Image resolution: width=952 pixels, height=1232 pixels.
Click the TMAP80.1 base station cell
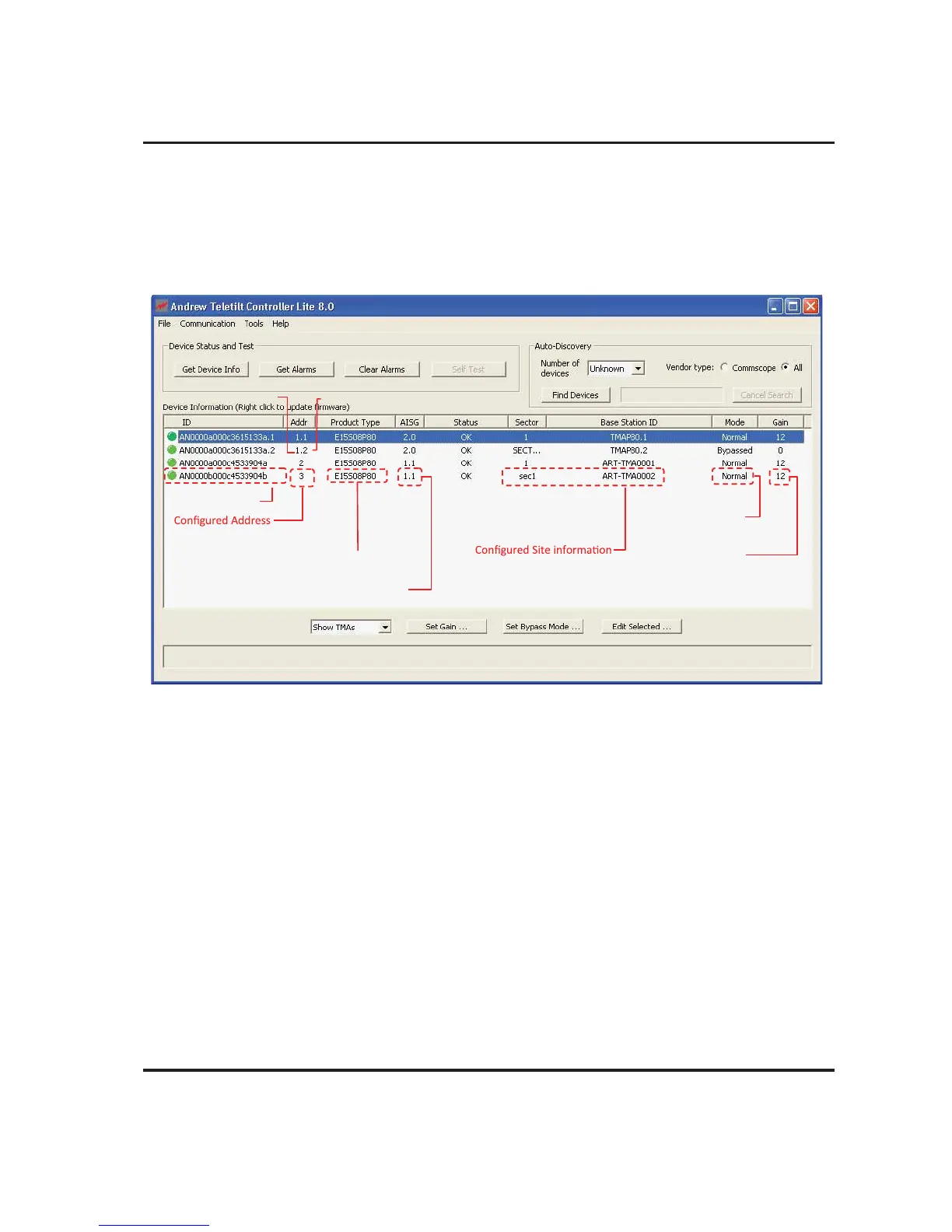pos(628,437)
